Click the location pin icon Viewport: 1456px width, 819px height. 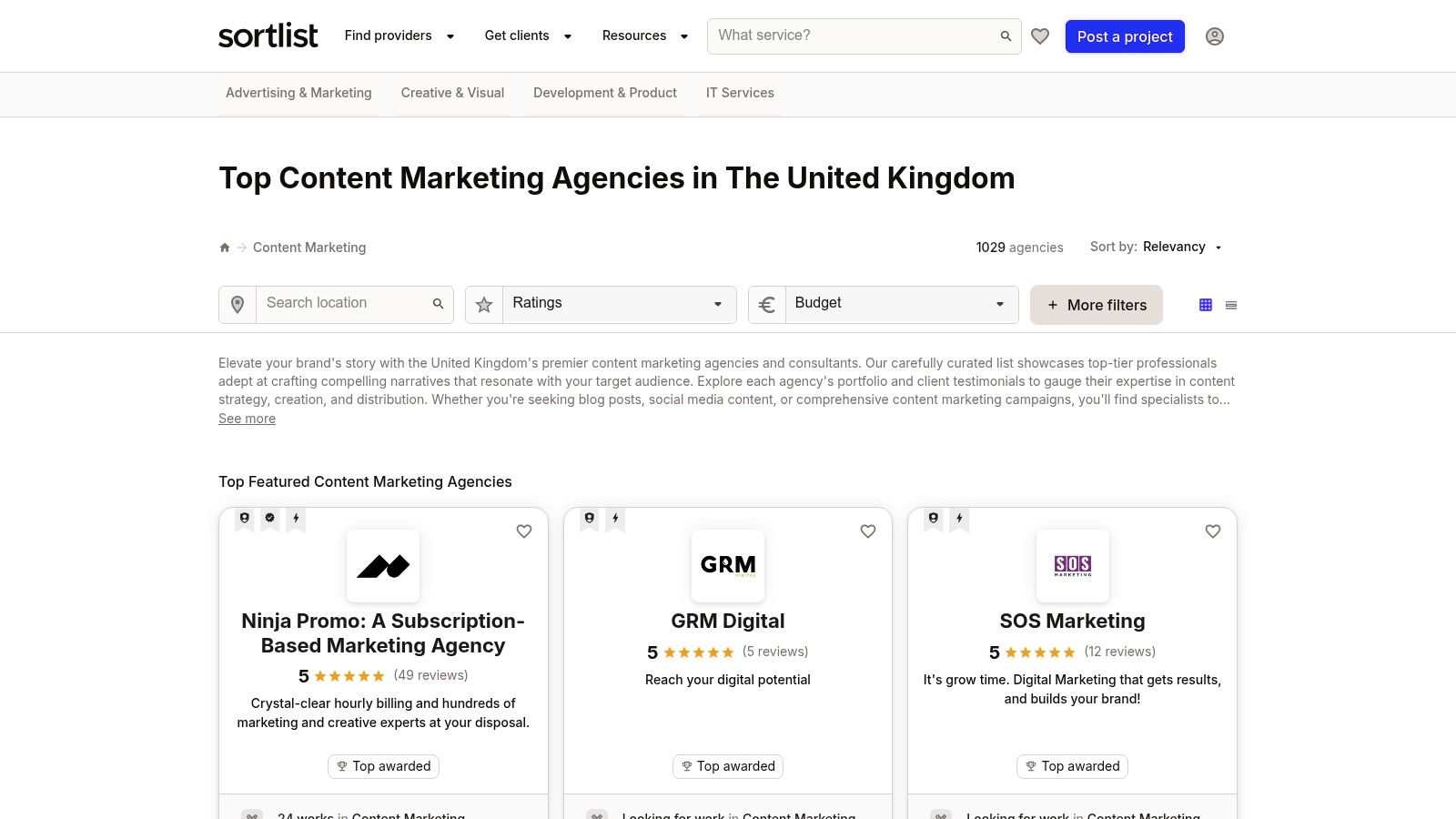click(x=238, y=305)
